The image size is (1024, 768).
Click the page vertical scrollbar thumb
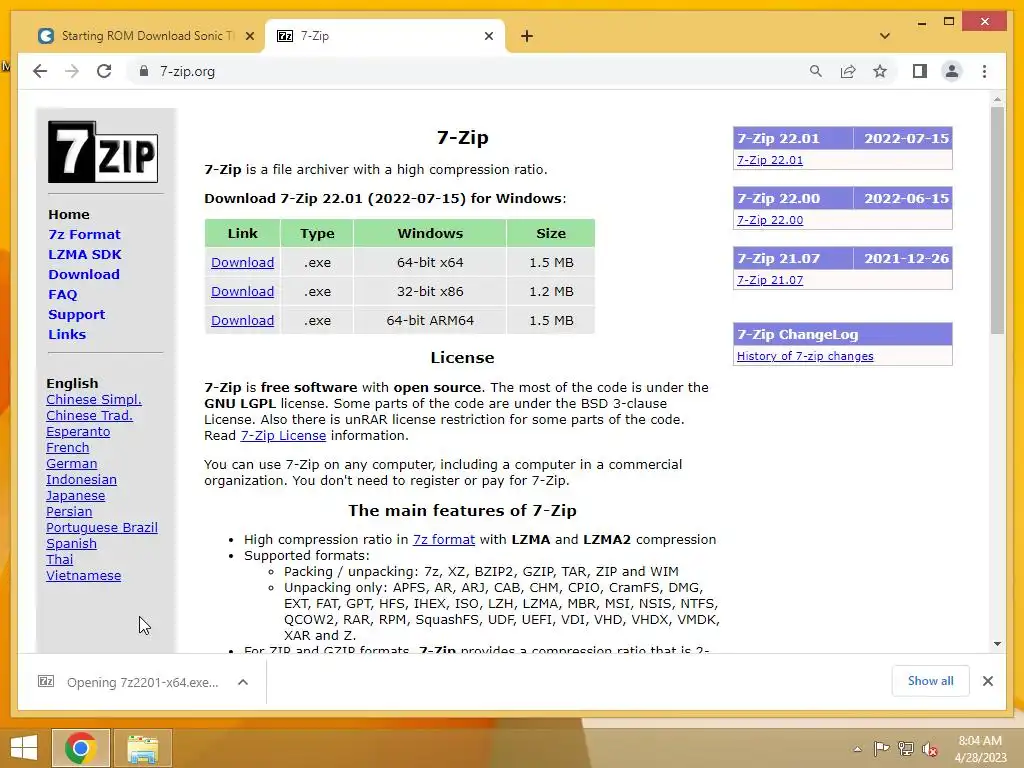click(997, 220)
